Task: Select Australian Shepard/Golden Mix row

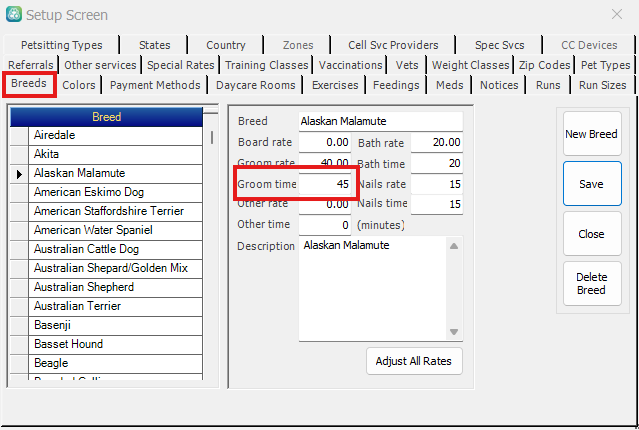Action: [x=115, y=269]
